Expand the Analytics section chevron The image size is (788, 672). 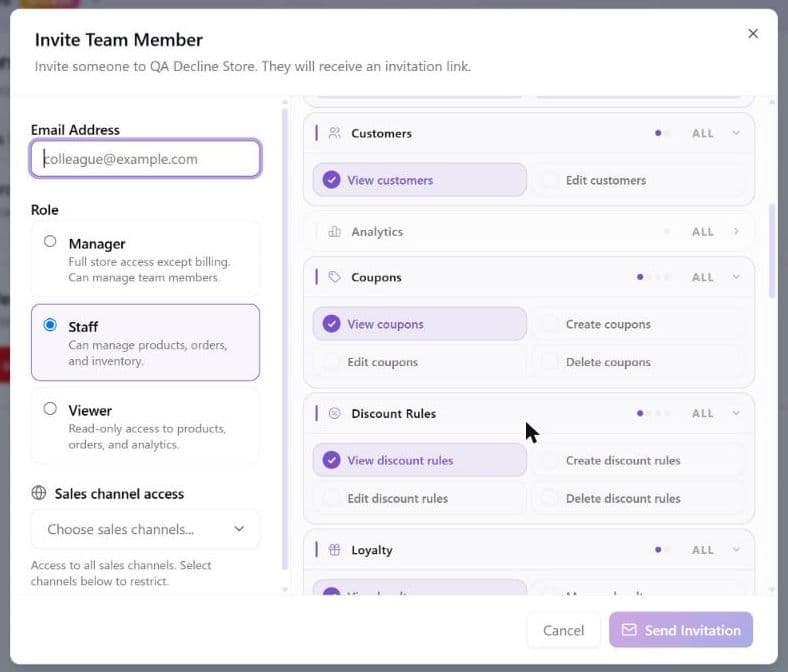(x=736, y=232)
